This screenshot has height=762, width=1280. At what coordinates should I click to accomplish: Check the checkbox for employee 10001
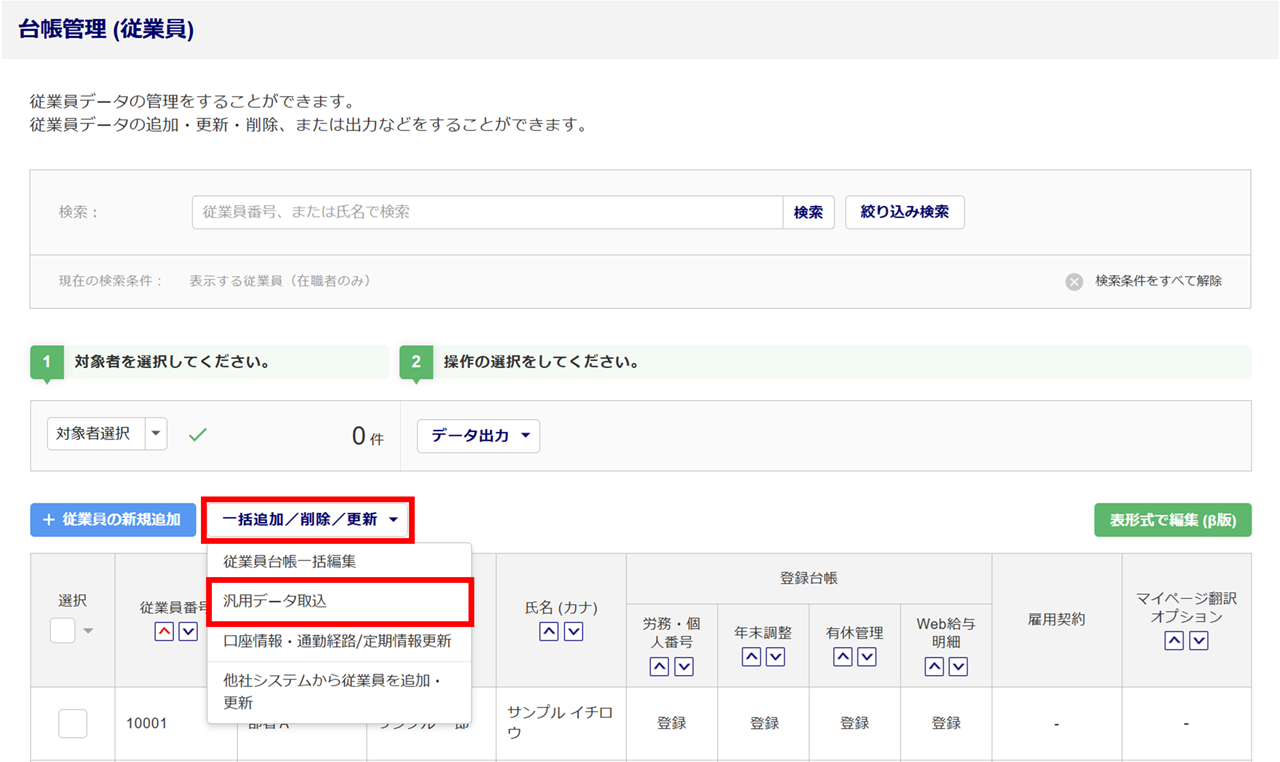(73, 723)
